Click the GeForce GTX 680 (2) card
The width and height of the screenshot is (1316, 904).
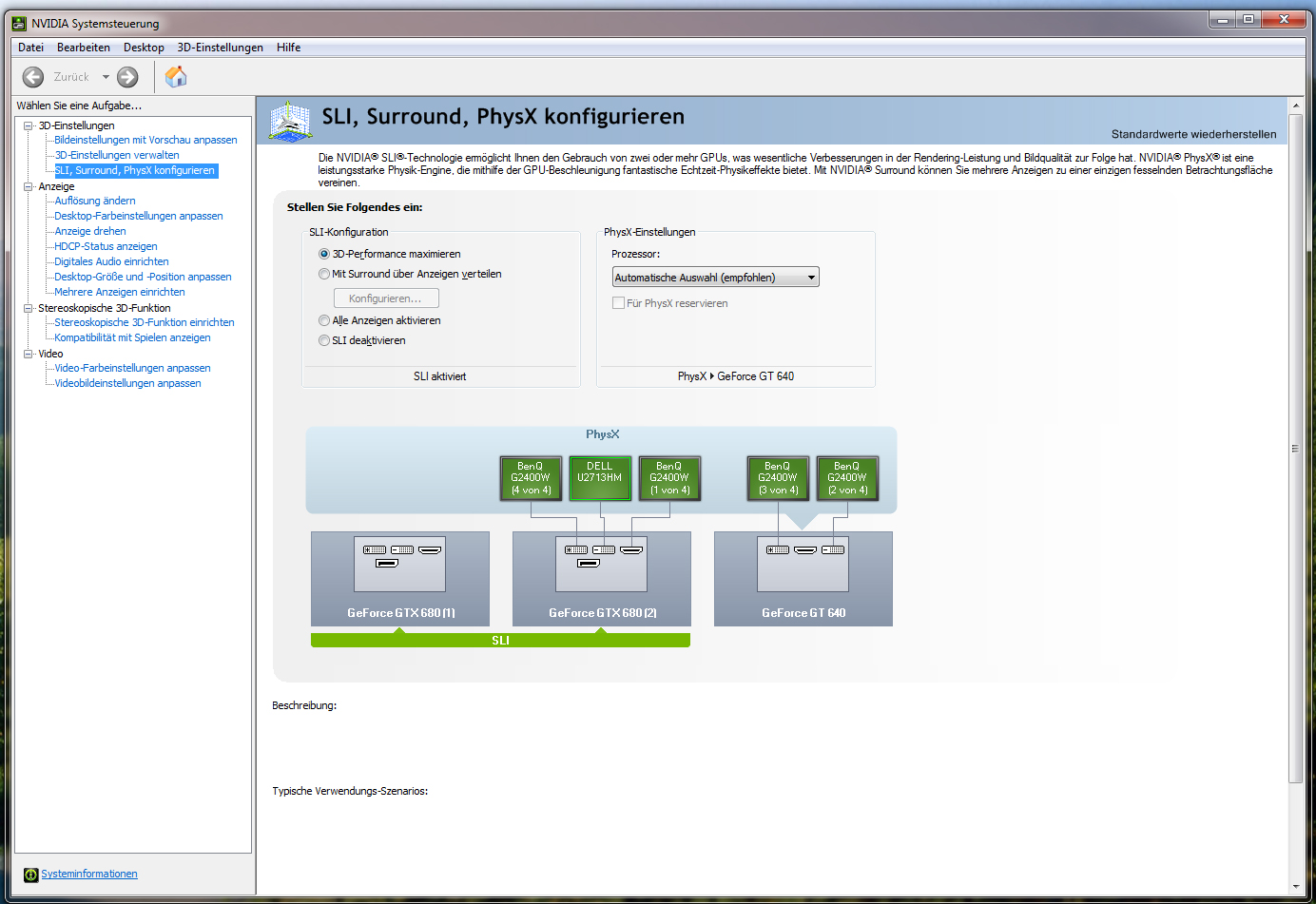click(602, 579)
